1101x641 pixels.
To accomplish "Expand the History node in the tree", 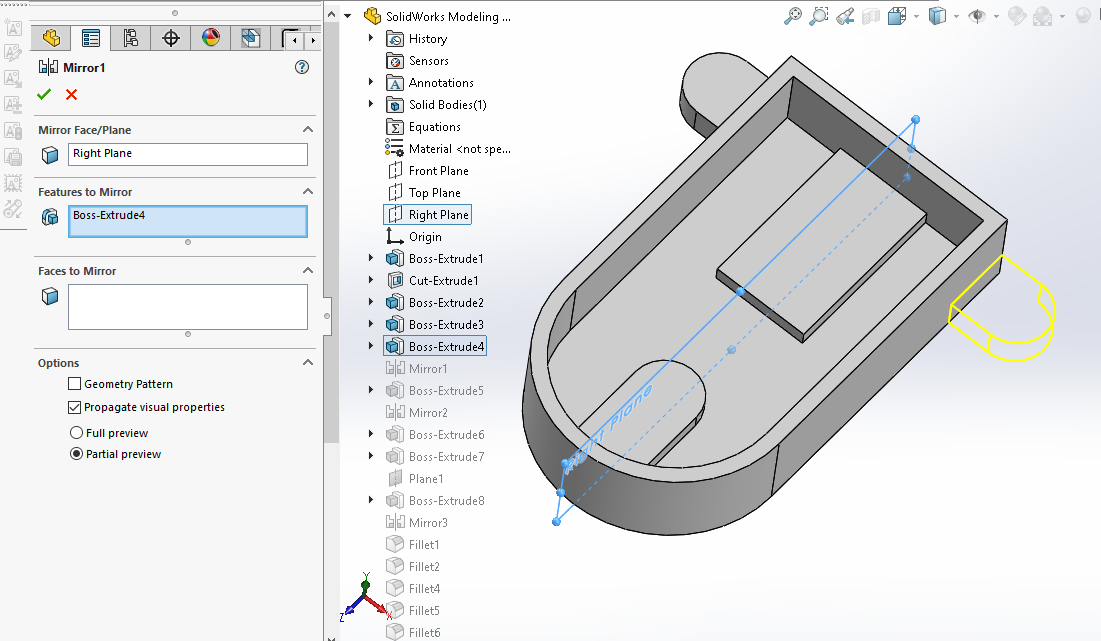I will (x=371, y=38).
